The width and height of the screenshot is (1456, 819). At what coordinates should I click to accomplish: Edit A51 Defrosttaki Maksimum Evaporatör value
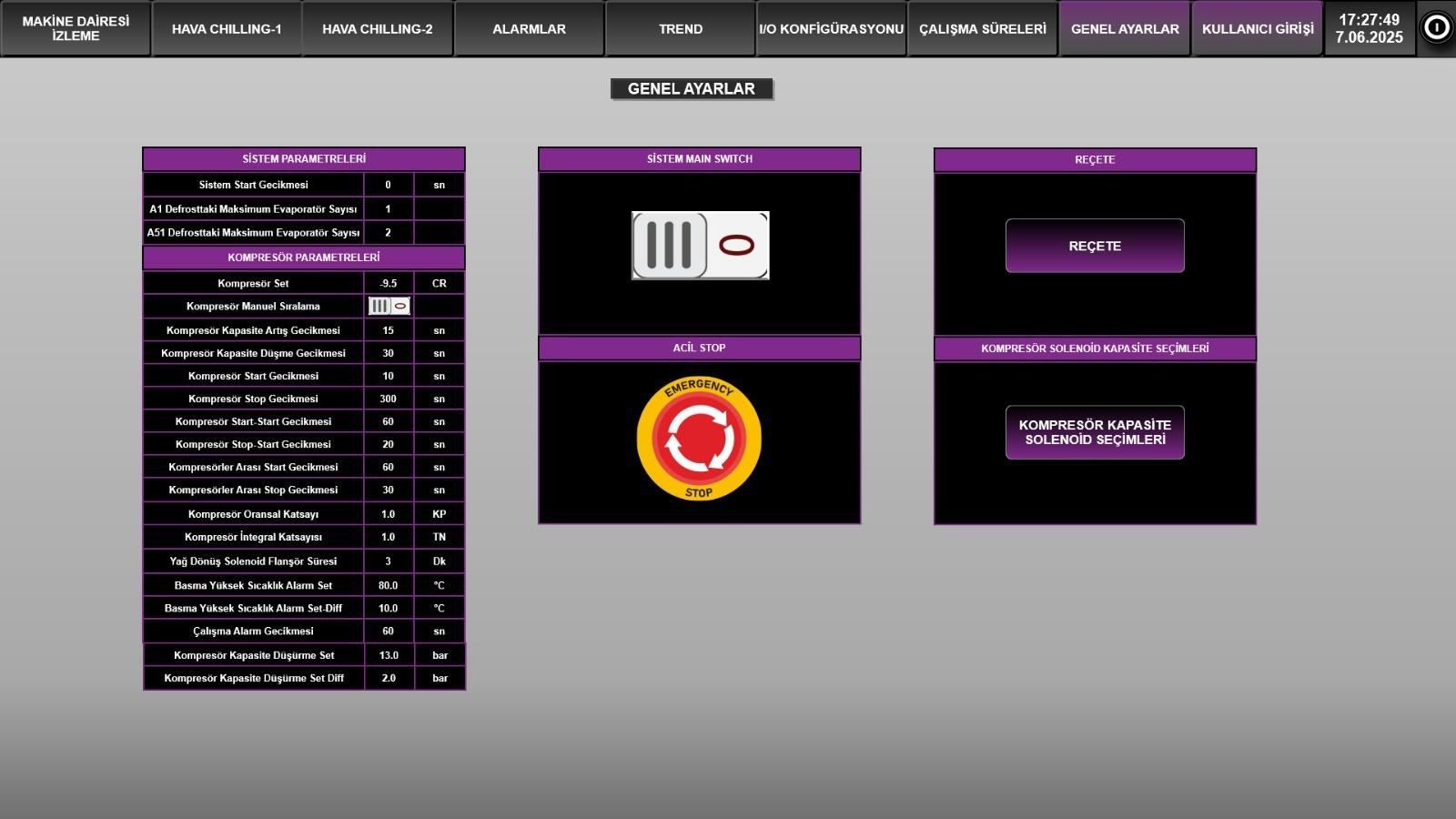click(389, 233)
